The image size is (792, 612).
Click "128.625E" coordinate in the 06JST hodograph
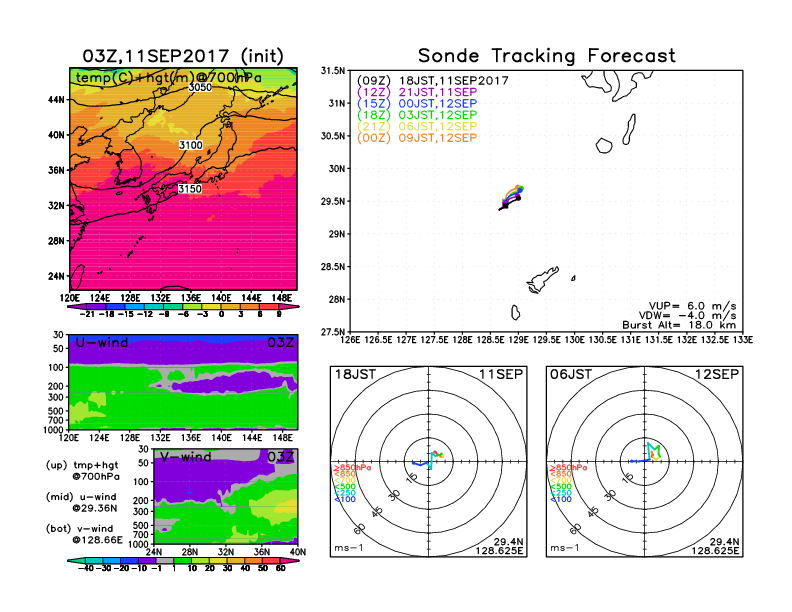(715, 550)
